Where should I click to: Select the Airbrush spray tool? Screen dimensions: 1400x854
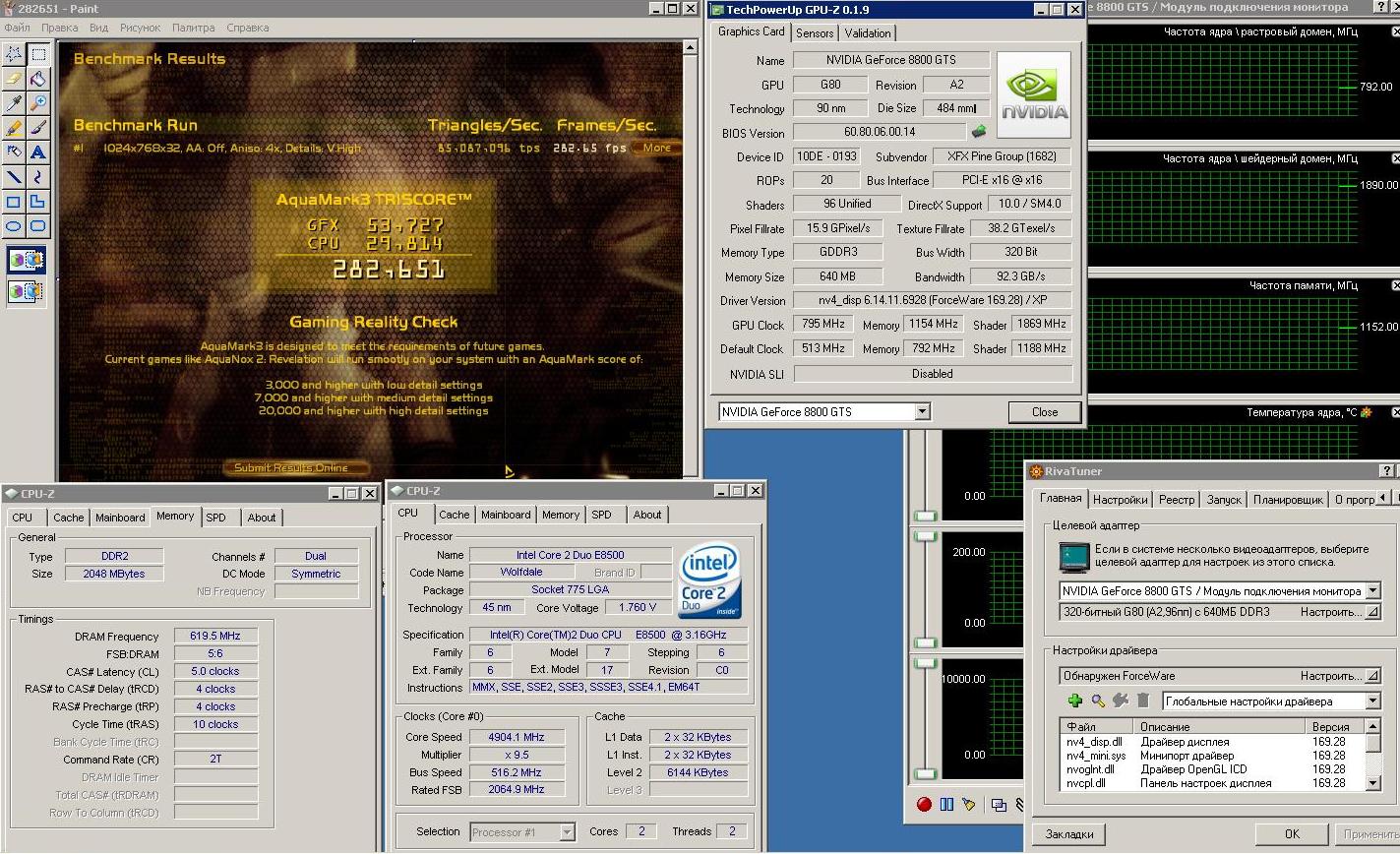tap(14, 152)
